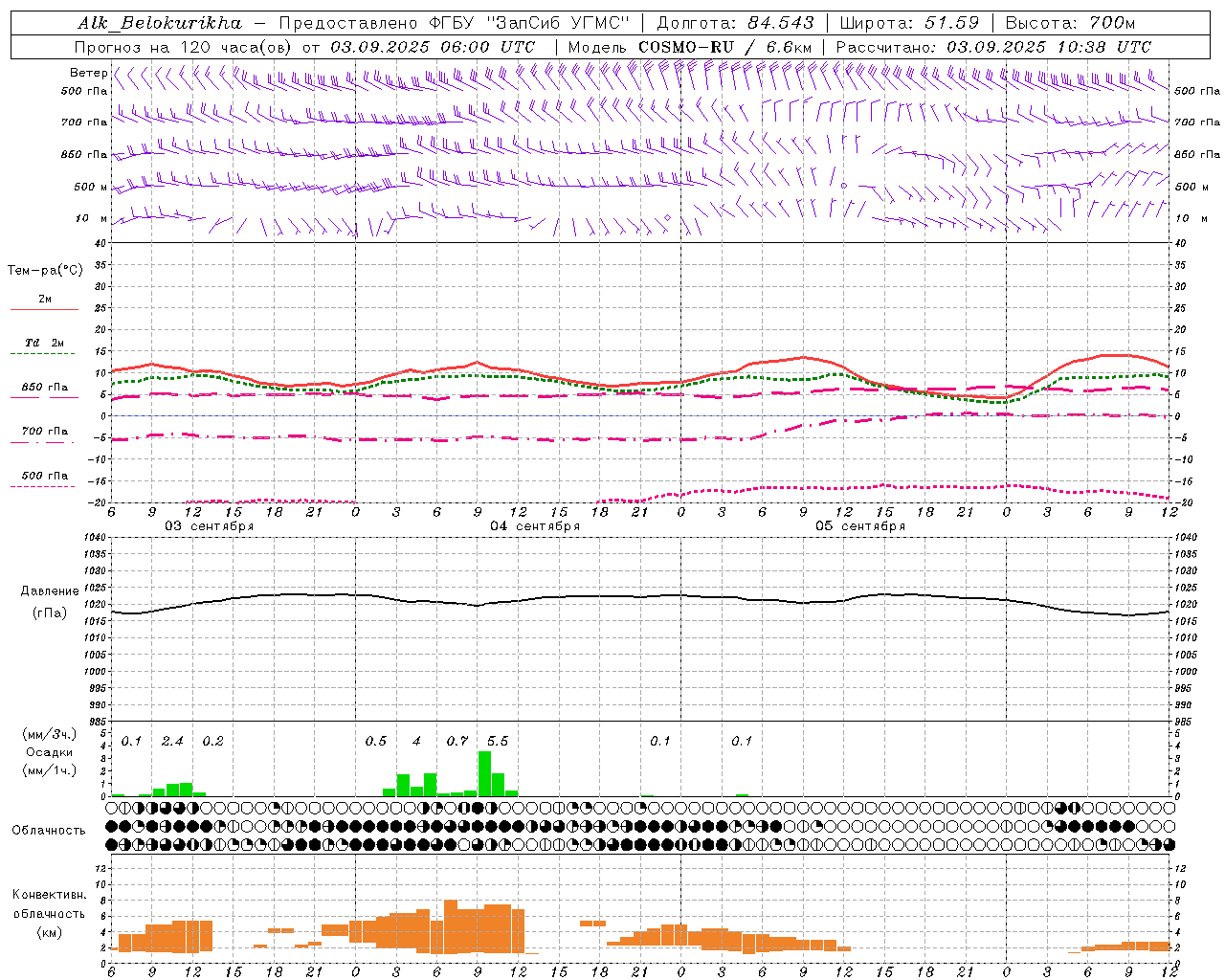This screenshot has width=1225, height=980.
Task: Click the '0.7' precipitation total value
Action: click(x=457, y=741)
